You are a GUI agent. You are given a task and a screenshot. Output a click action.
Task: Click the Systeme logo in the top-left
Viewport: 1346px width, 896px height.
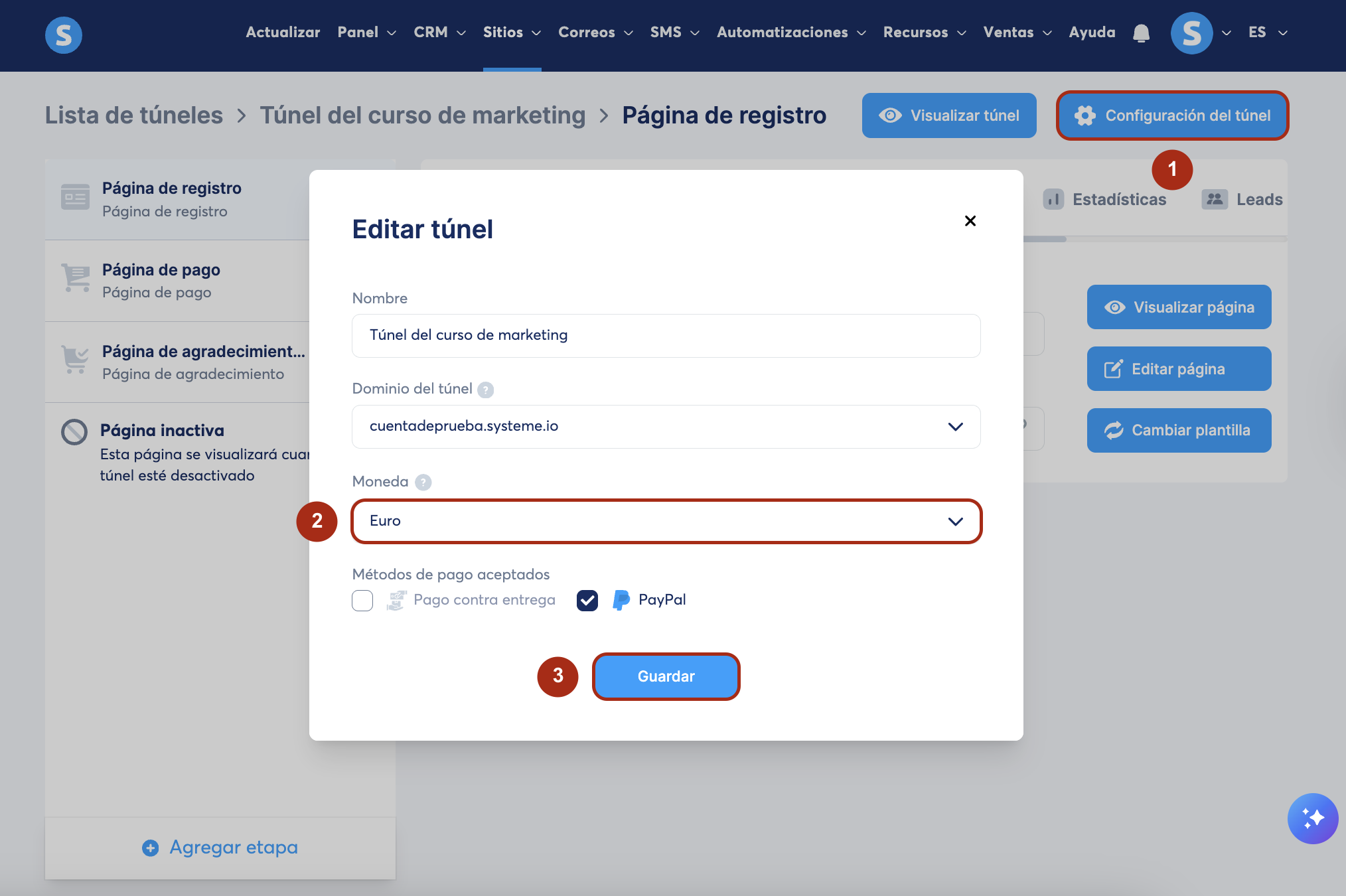pyautogui.click(x=64, y=35)
